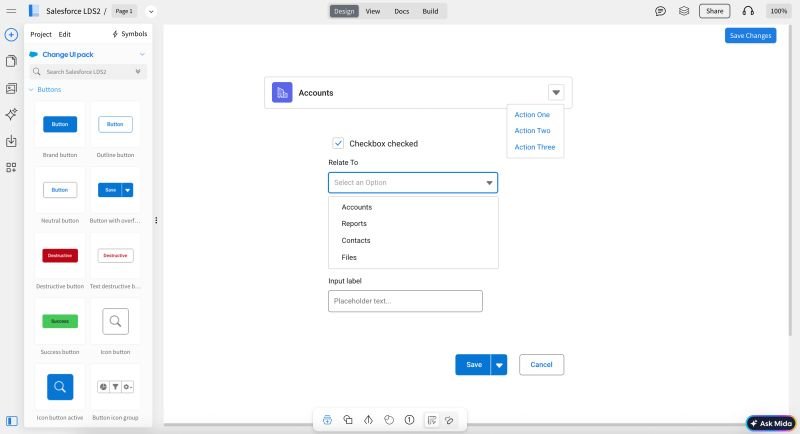Switch to the Build tab
800x434 pixels.
pyautogui.click(x=430, y=11)
